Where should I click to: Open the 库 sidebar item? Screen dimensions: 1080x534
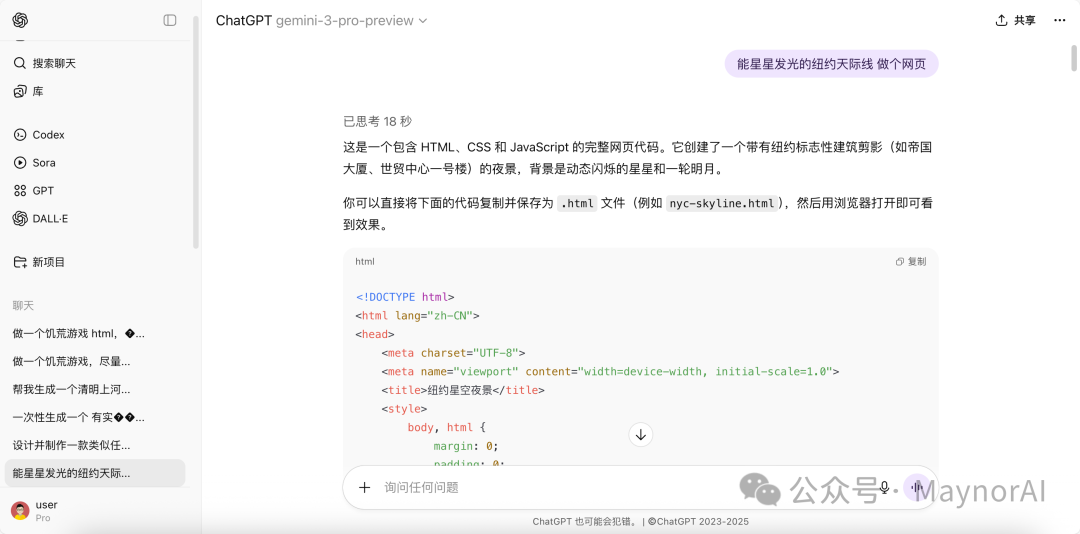click(94, 92)
